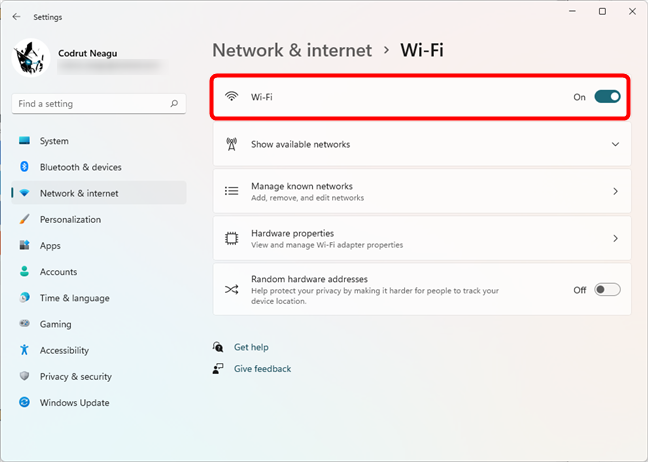Click the Wi-Fi page title

[422, 50]
